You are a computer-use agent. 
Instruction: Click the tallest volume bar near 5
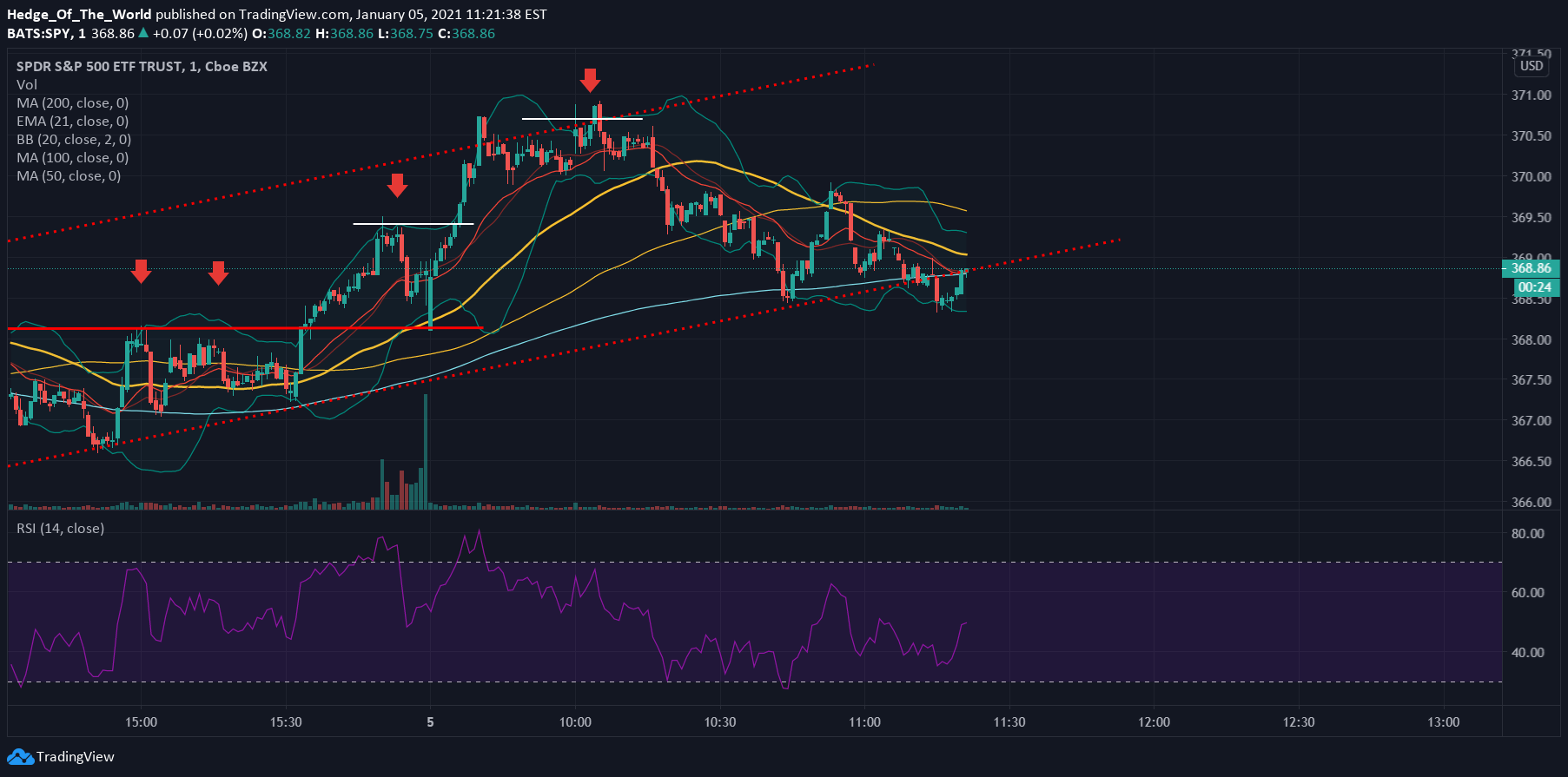click(x=426, y=451)
